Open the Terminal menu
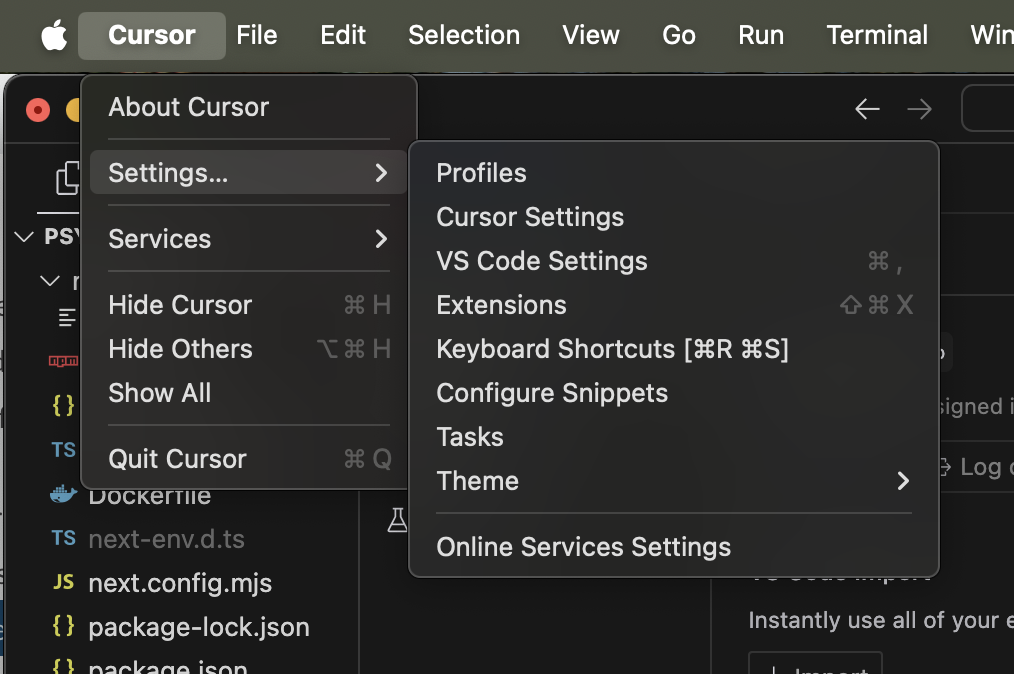Image resolution: width=1014 pixels, height=674 pixels. 877,35
